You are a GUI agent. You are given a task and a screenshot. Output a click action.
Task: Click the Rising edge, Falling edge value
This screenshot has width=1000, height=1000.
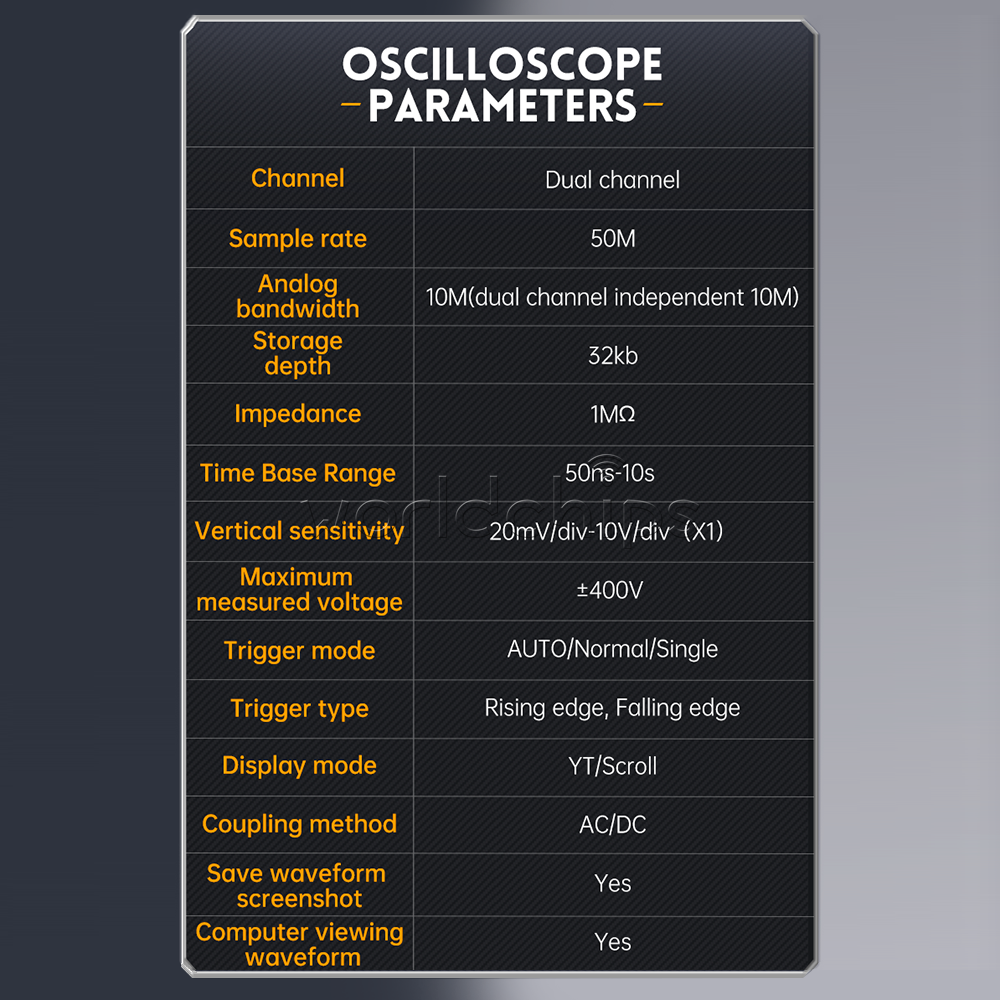click(612, 708)
